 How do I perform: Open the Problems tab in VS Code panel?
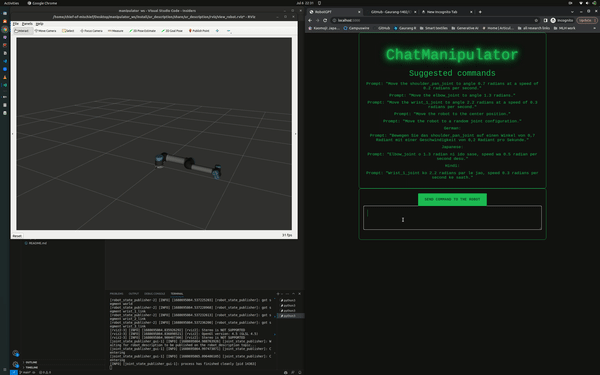pyautogui.click(x=116, y=294)
